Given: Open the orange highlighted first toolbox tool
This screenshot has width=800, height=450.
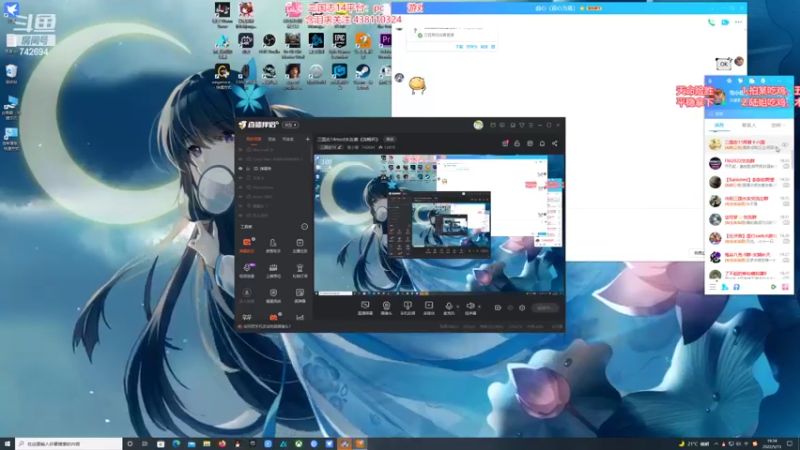Looking at the screenshot, I should (247, 245).
